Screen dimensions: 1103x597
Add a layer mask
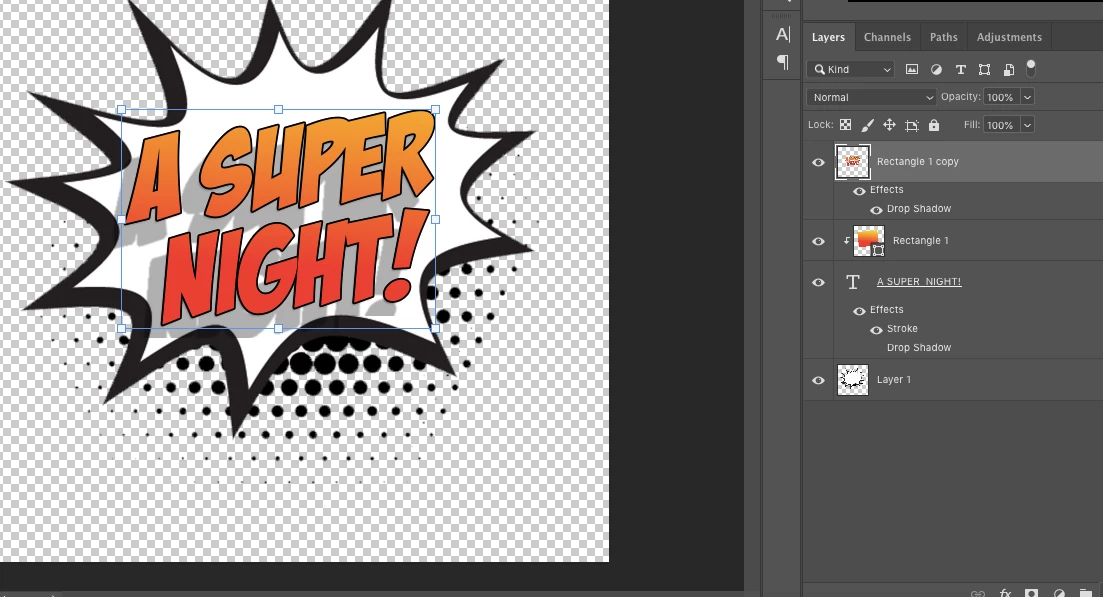(x=1031, y=593)
